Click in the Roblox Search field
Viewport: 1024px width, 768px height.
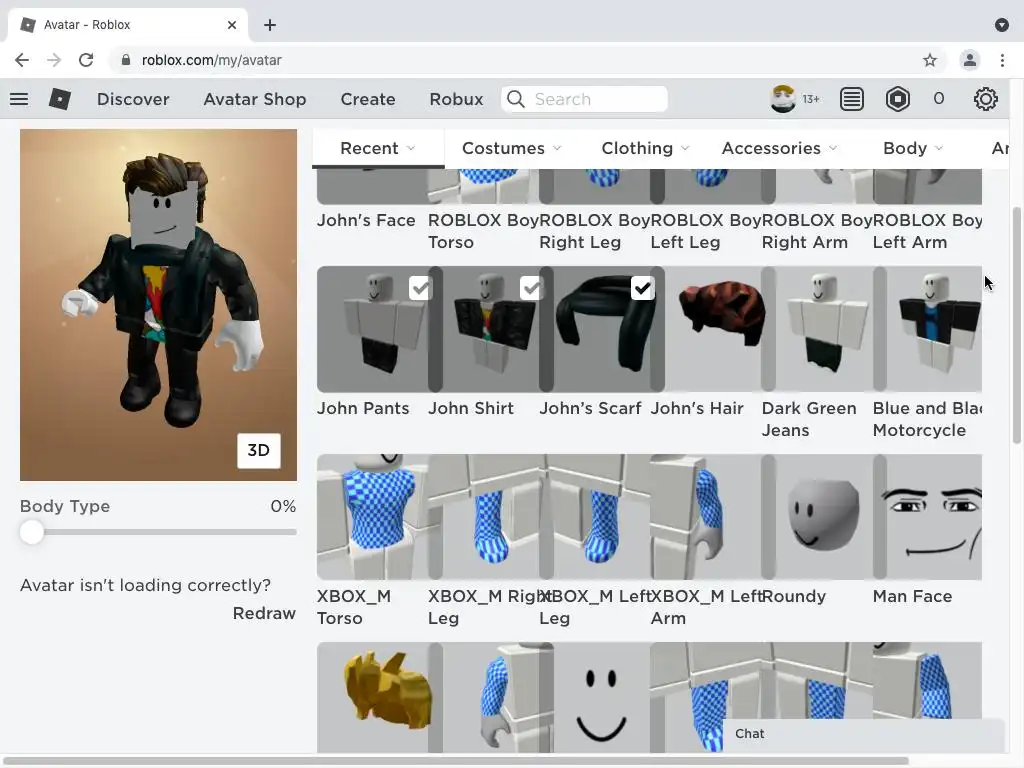pos(584,99)
